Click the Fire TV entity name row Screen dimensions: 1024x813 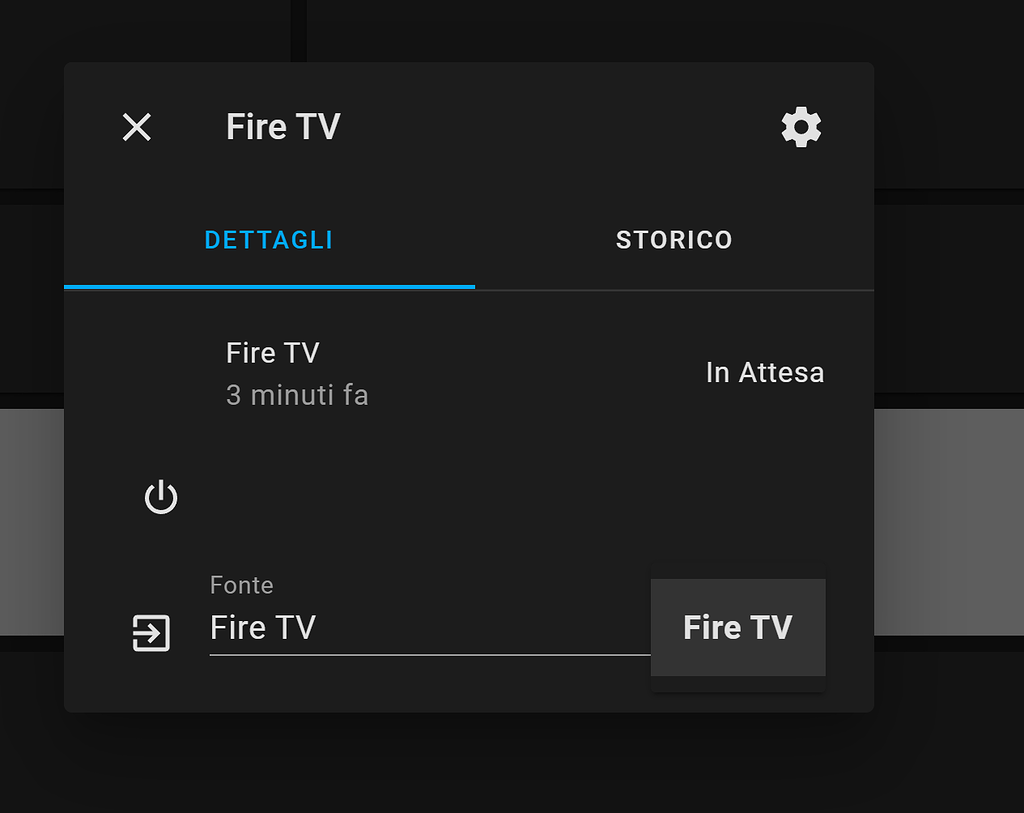(x=272, y=352)
